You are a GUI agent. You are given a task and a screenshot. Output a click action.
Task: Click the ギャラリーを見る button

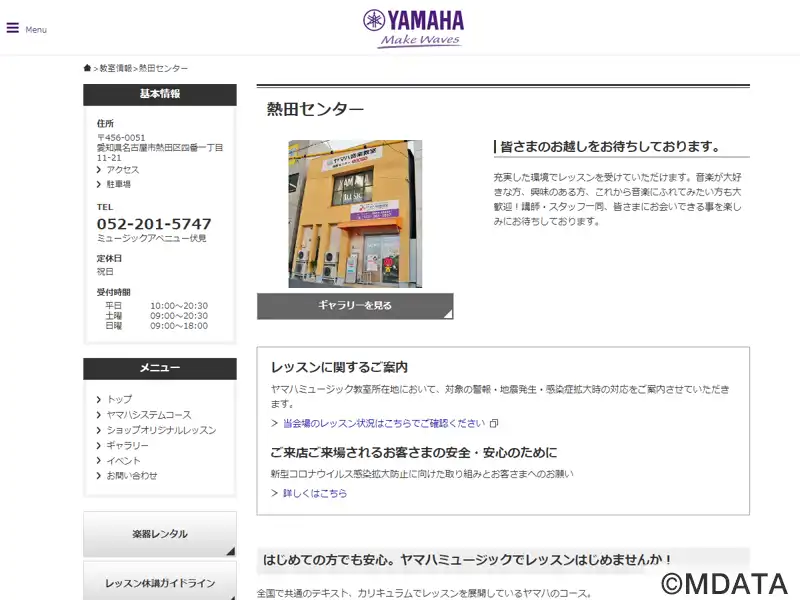pos(355,306)
